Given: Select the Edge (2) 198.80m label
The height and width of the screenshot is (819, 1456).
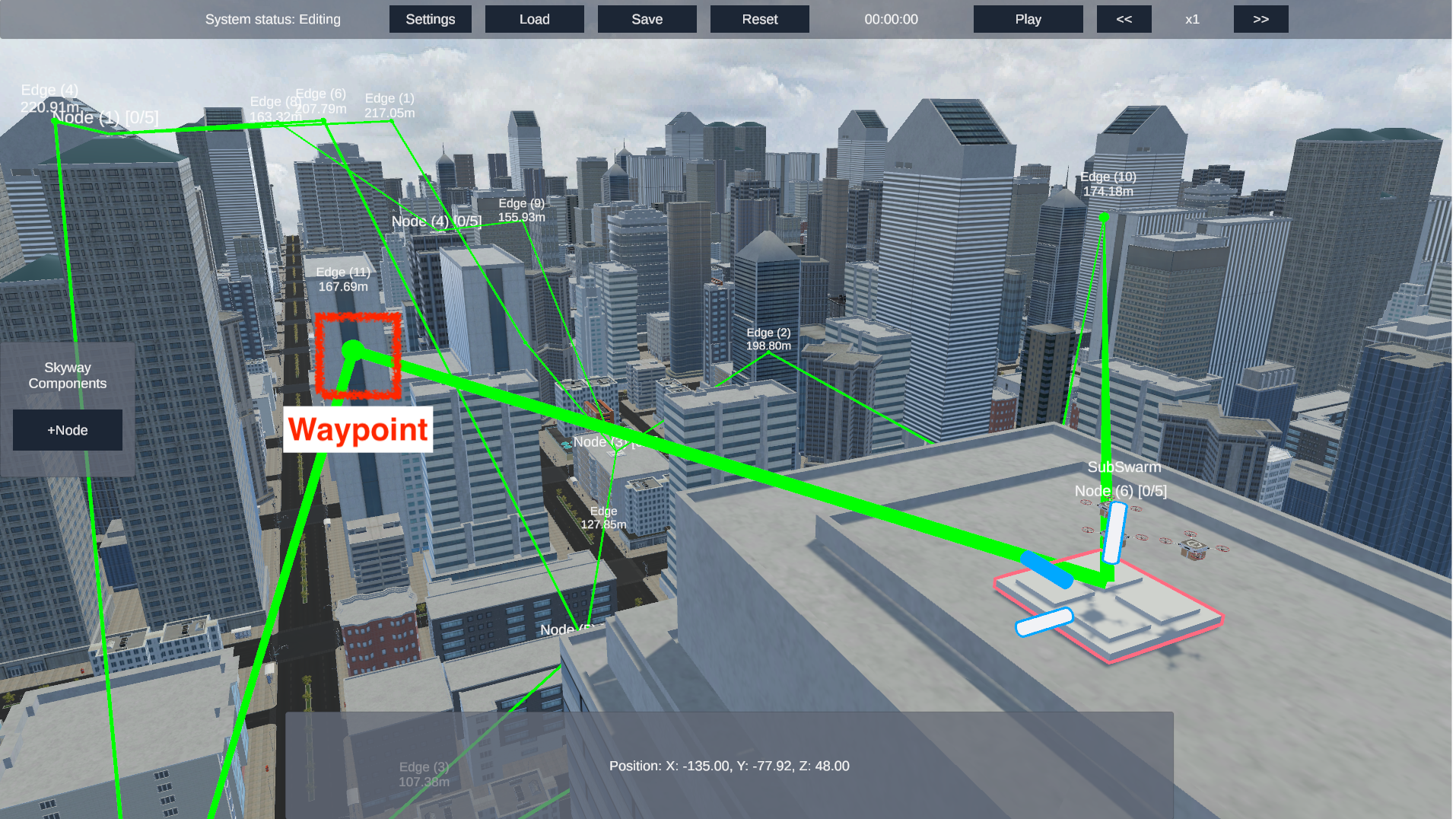Looking at the screenshot, I should pyautogui.click(x=768, y=339).
